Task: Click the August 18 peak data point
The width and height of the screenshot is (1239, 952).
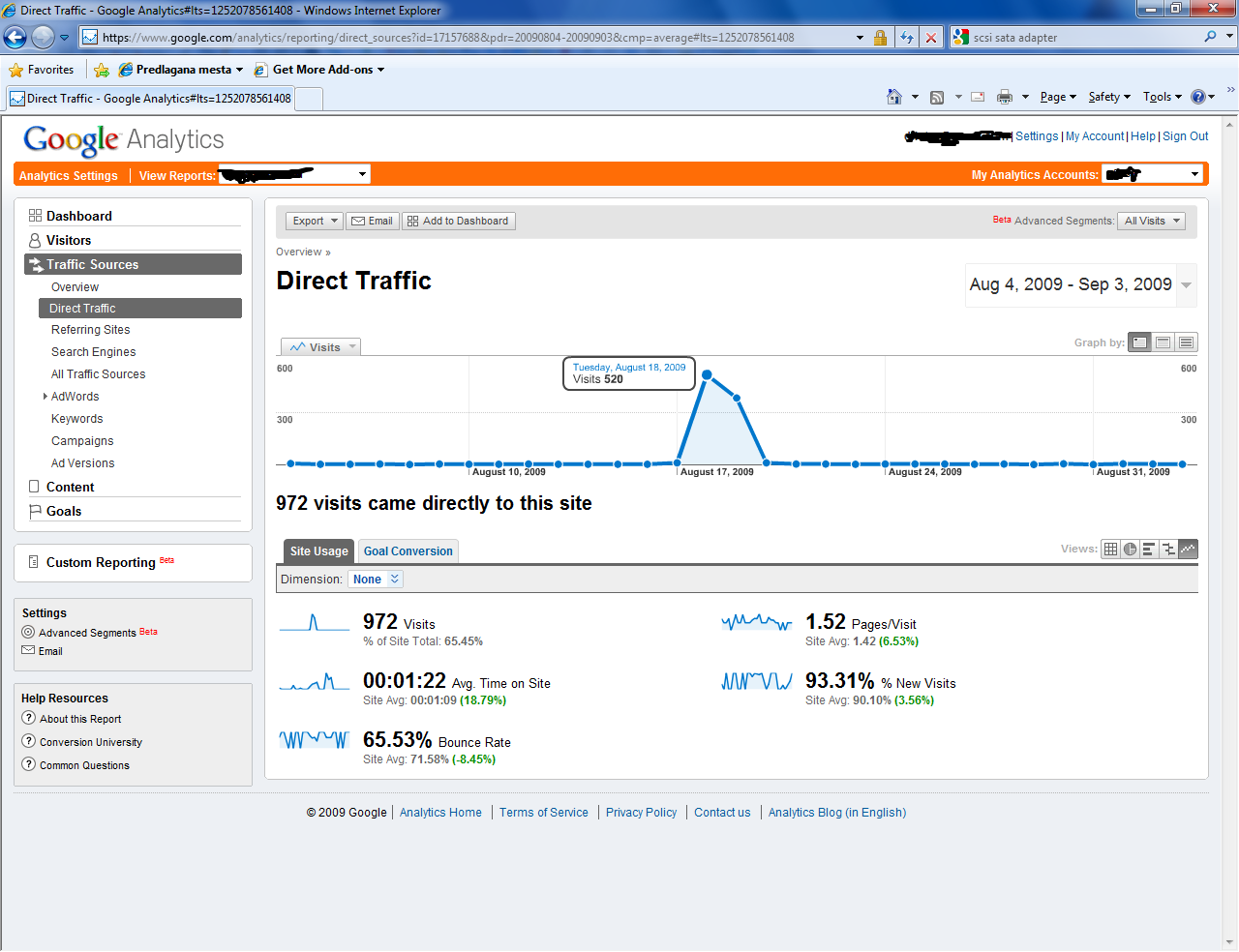Action: (707, 374)
